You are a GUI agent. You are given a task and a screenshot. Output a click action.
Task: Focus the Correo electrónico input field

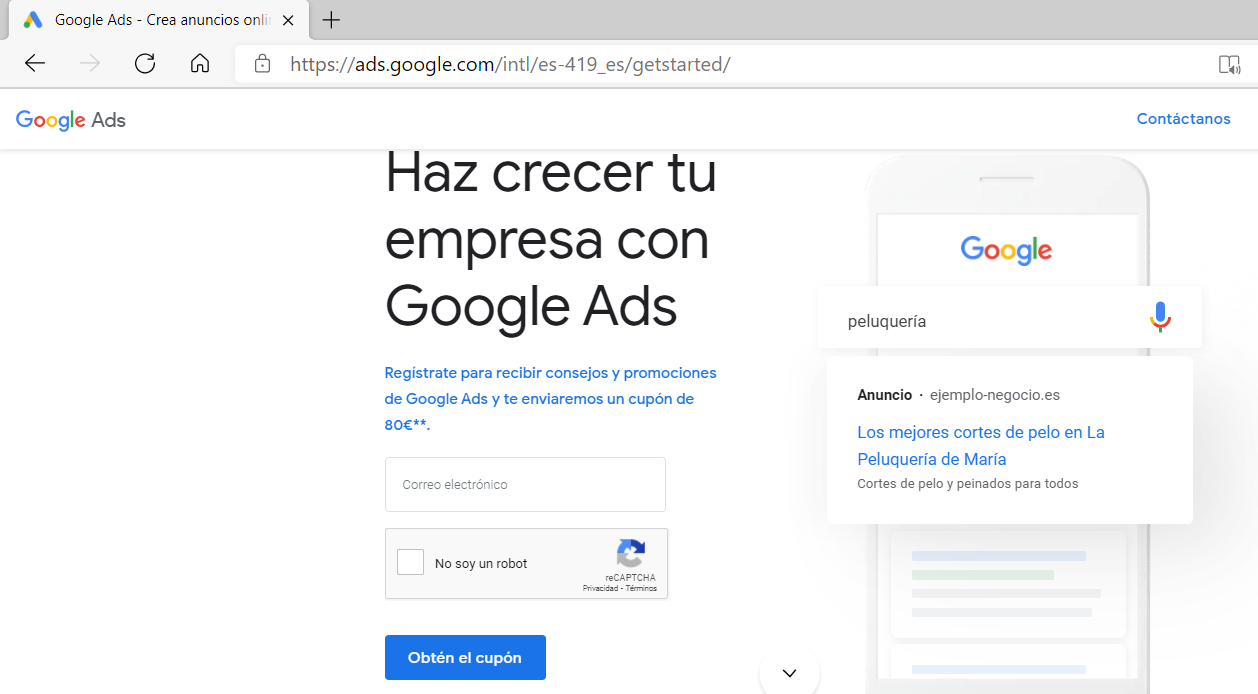point(525,484)
